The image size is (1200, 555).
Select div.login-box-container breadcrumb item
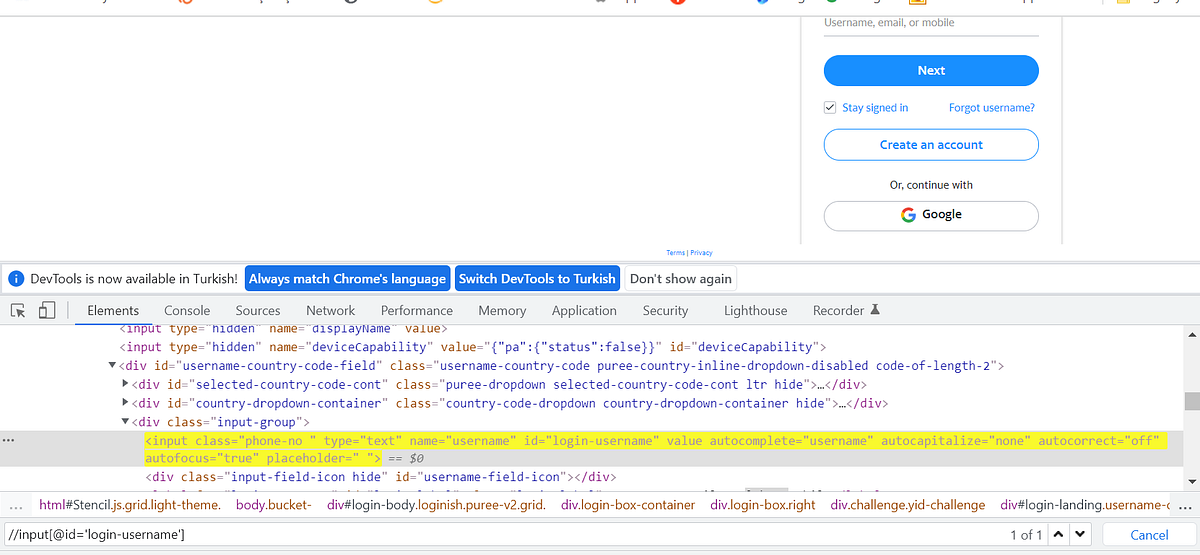coord(627,506)
